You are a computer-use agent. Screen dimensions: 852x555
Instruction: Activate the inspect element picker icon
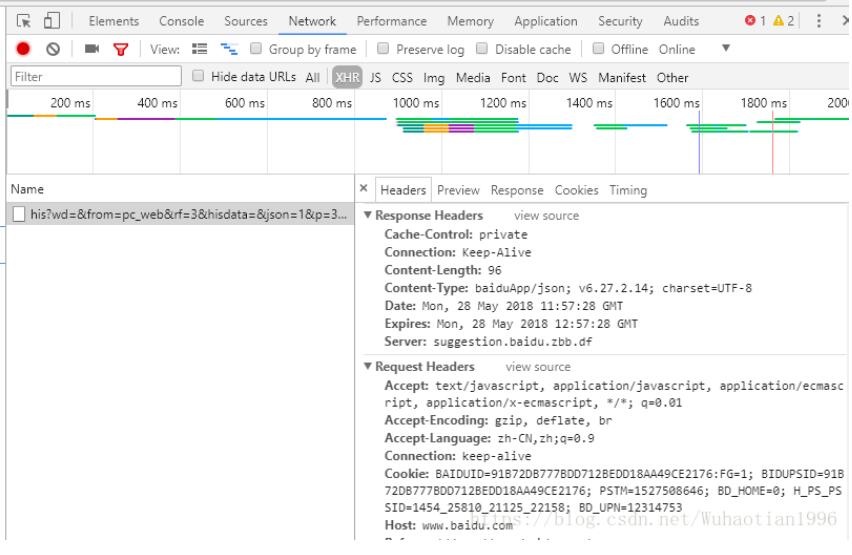tap(24, 21)
